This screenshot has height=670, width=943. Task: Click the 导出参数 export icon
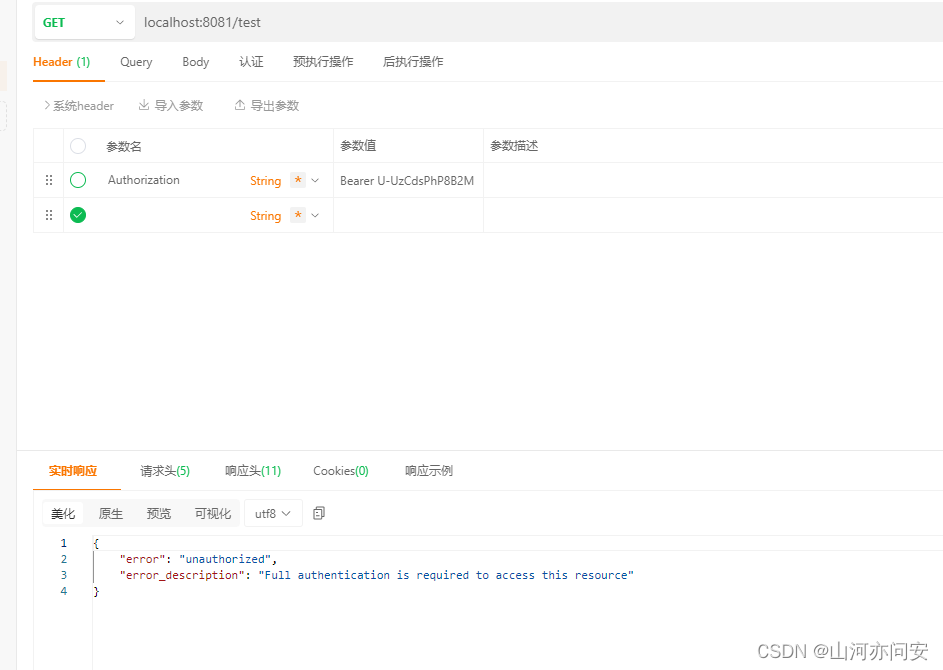tap(240, 105)
